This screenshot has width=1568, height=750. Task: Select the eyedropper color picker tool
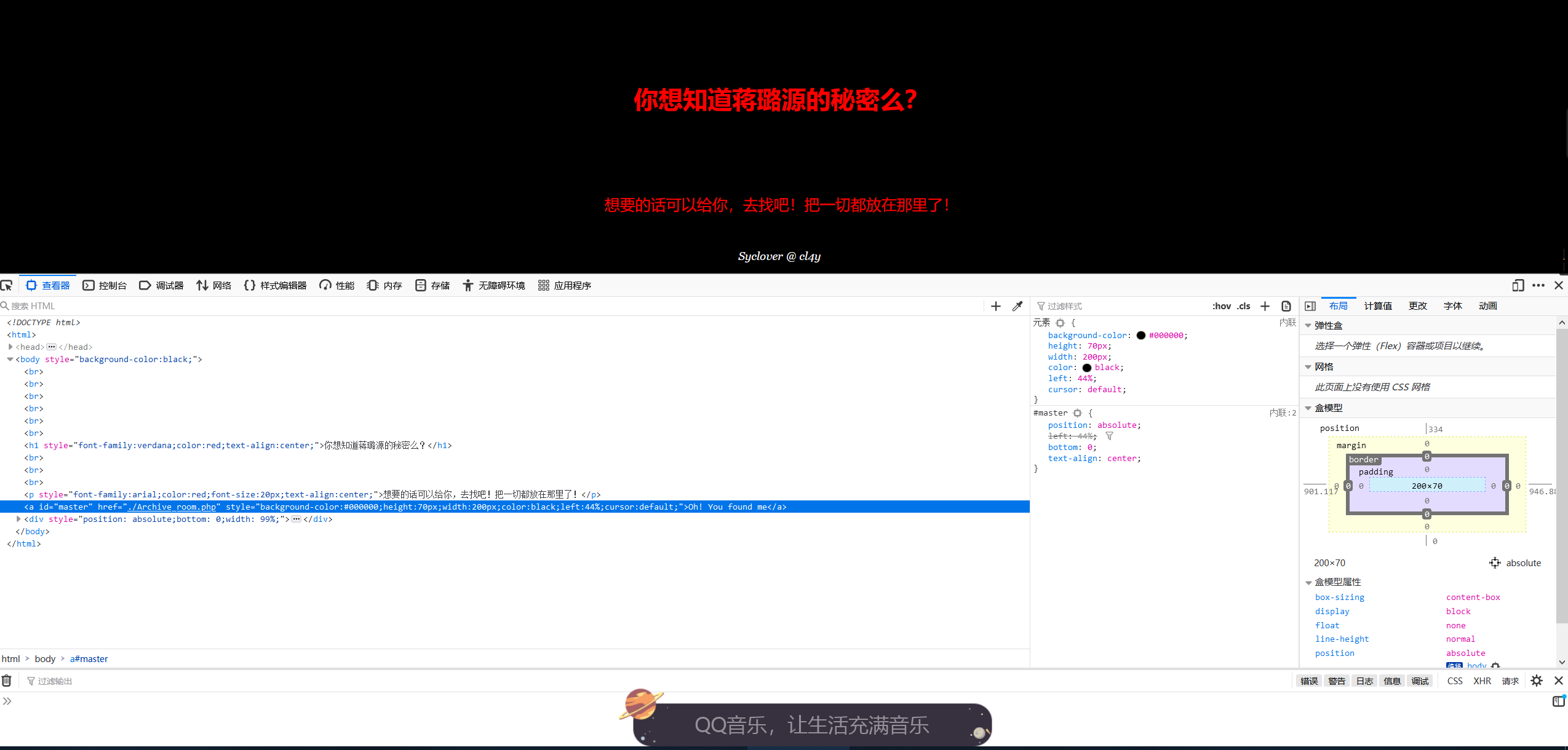tap(1017, 306)
